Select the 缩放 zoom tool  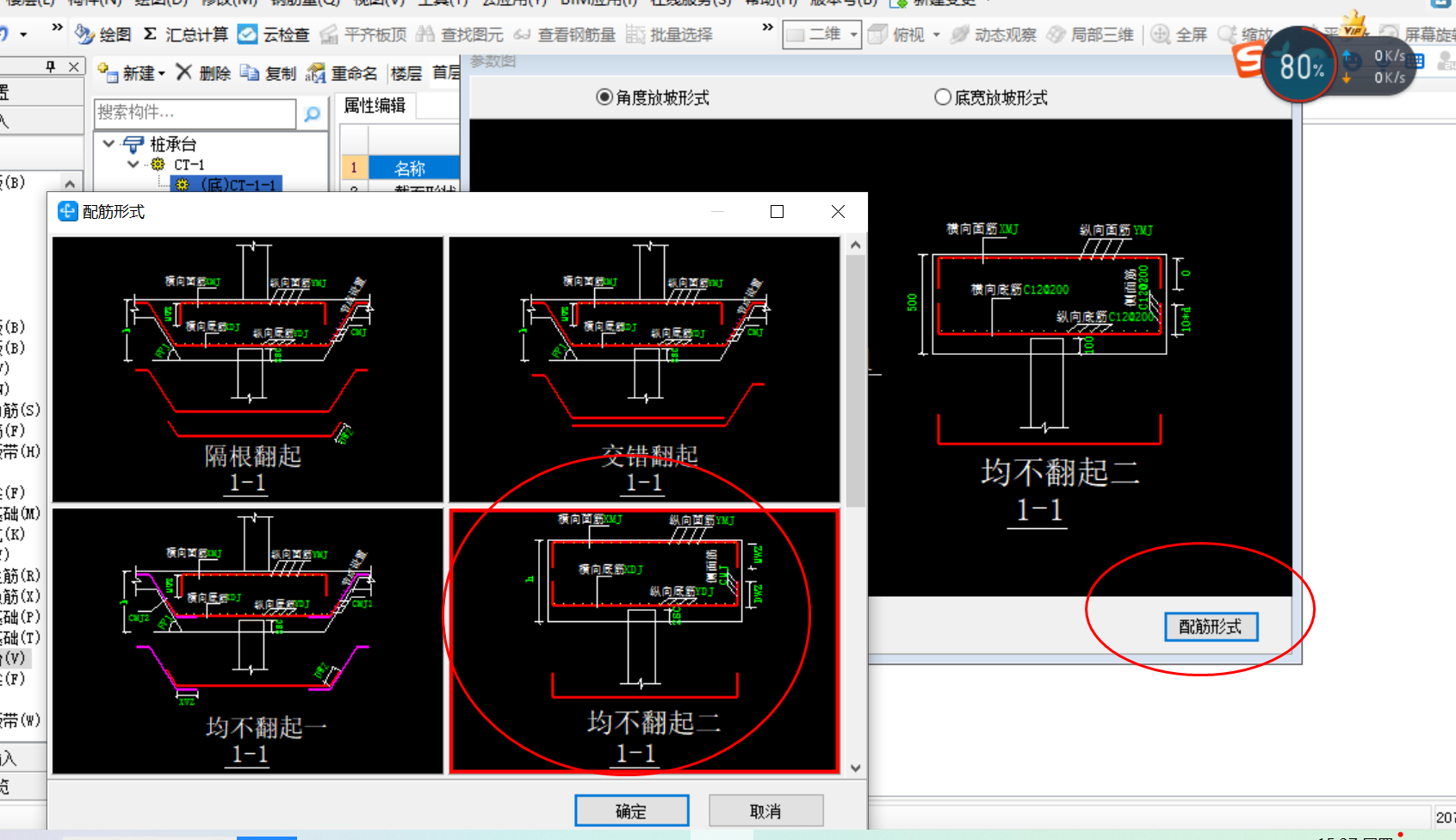[x=1245, y=34]
